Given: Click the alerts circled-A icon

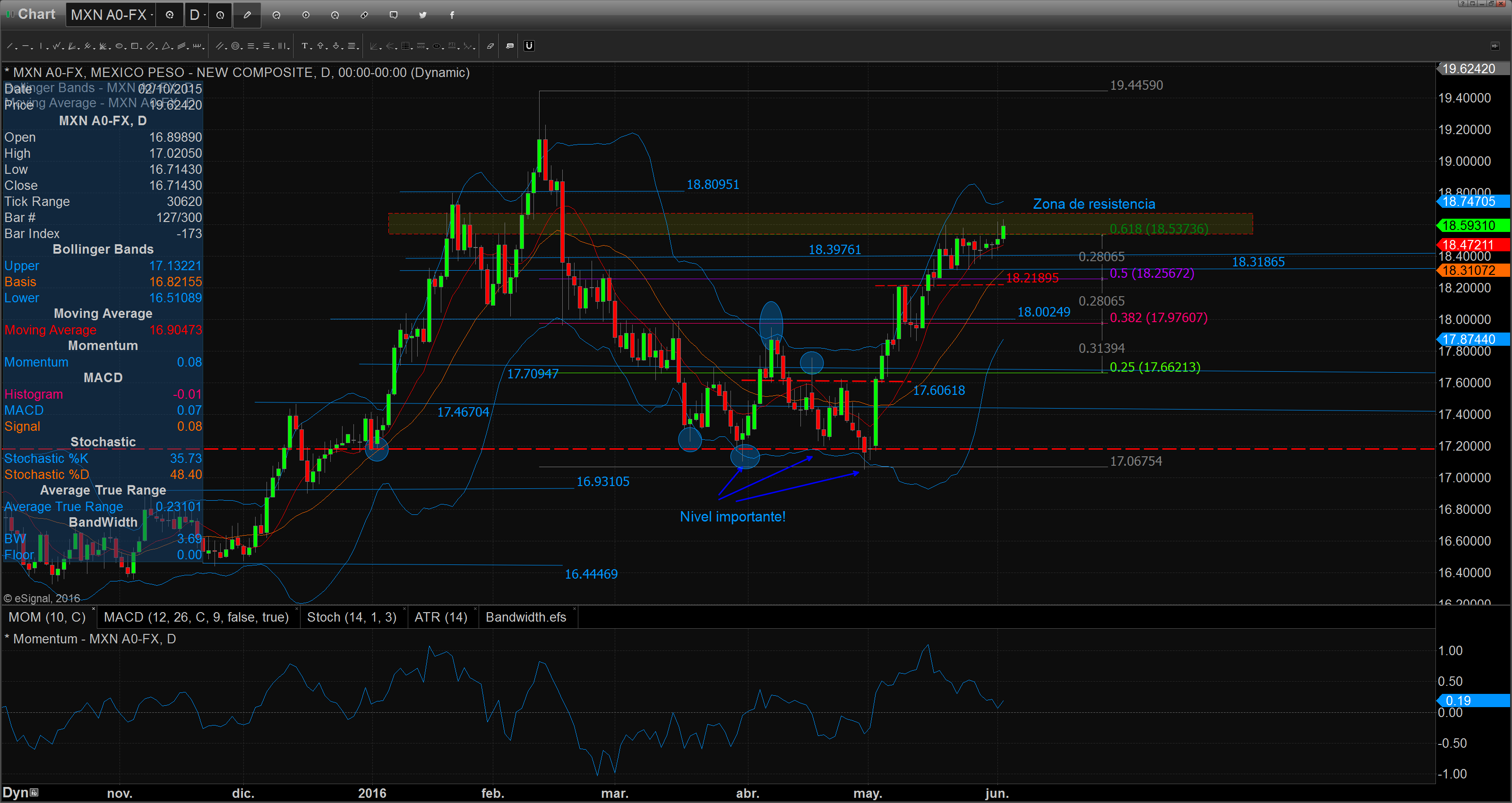Looking at the screenshot, I should click(x=335, y=15).
